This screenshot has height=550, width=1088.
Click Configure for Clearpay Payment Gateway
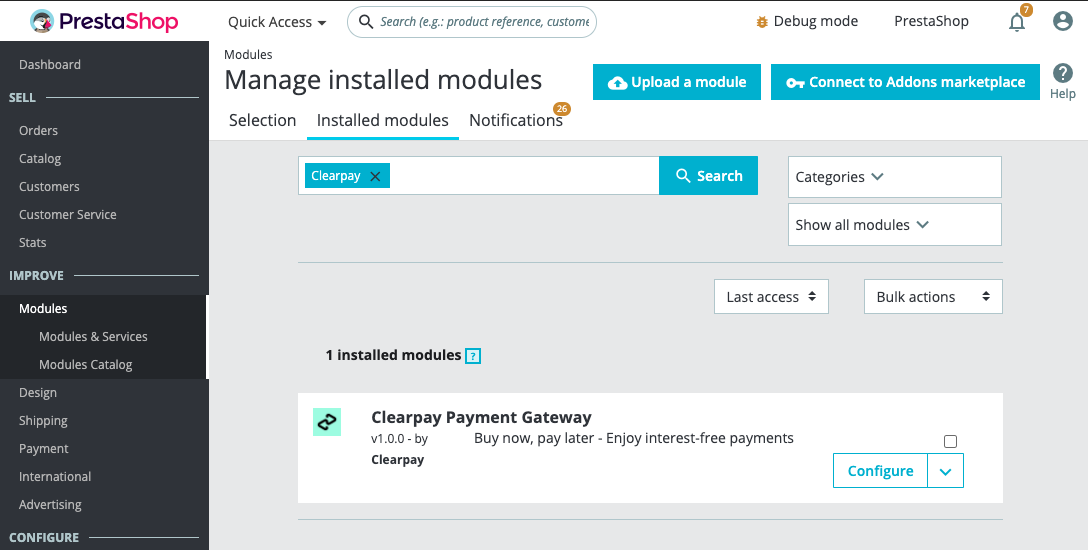880,471
